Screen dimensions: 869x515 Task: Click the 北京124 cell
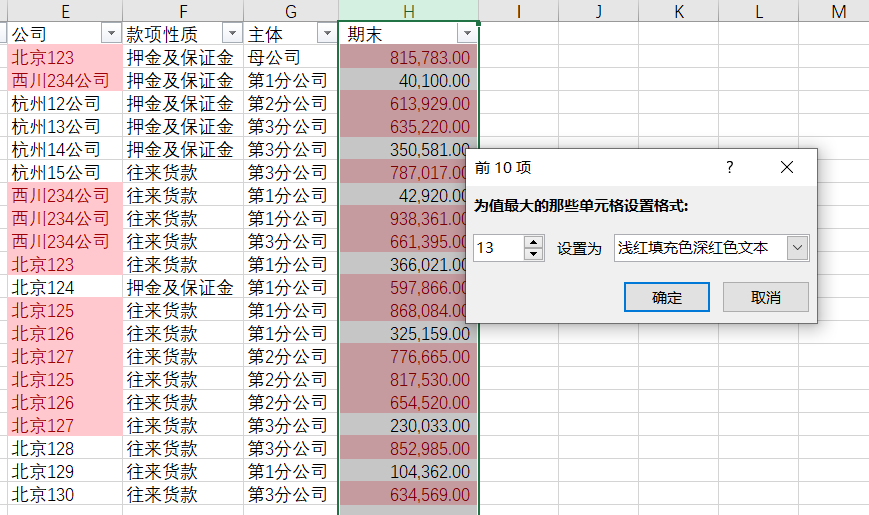tap(65, 287)
